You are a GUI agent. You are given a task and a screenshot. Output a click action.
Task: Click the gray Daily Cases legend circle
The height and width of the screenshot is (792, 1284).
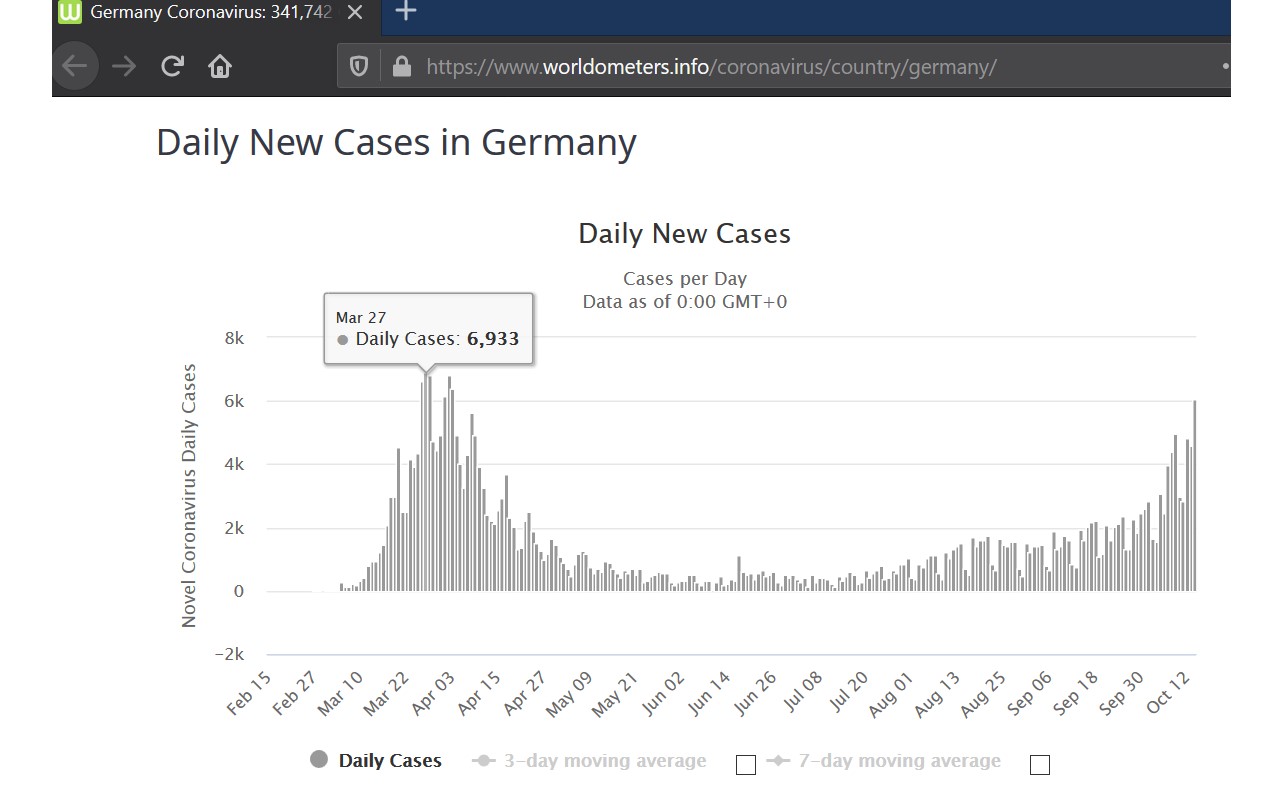pyautogui.click(x=319, y=760)
